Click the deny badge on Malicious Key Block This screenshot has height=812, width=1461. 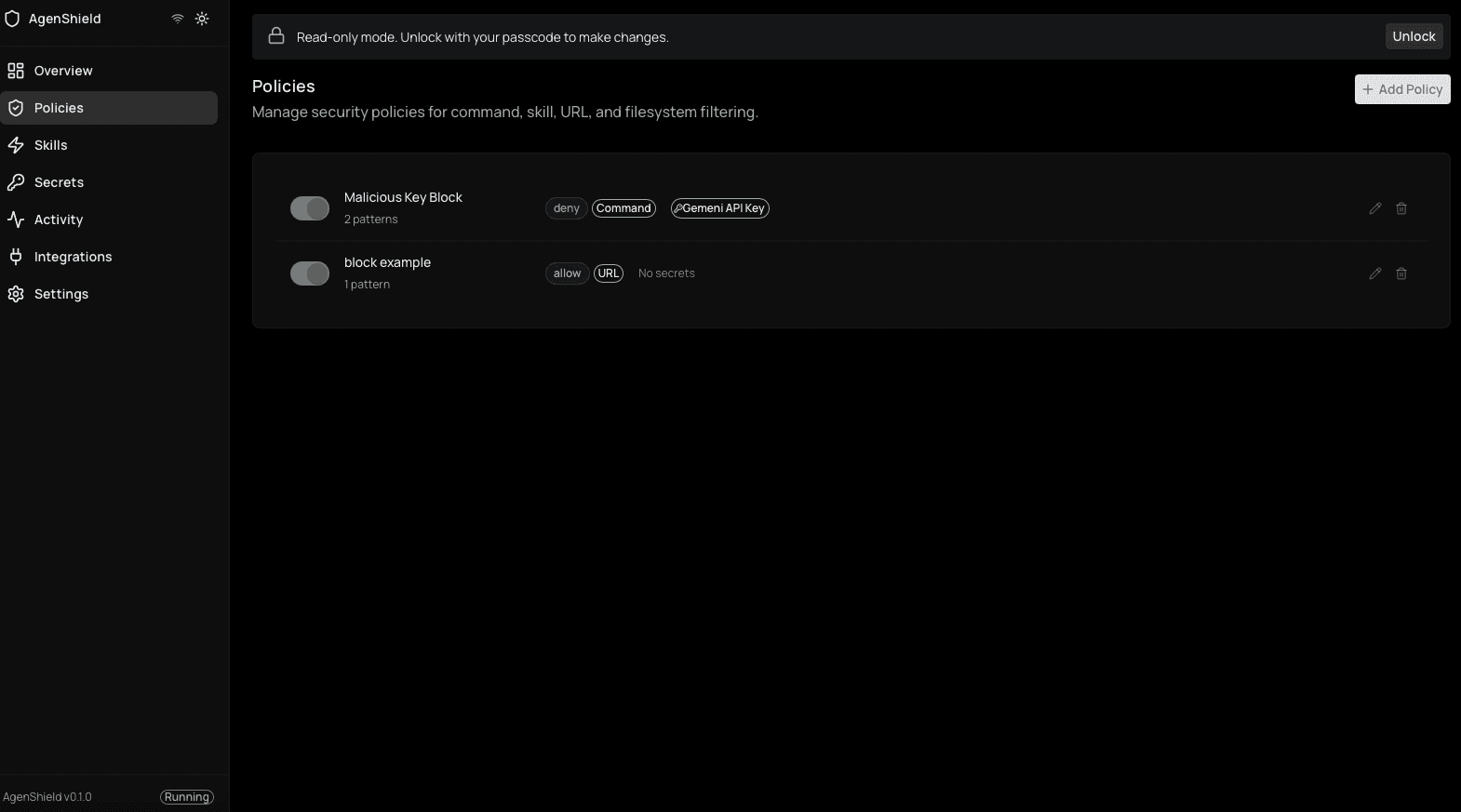[566, 208]
